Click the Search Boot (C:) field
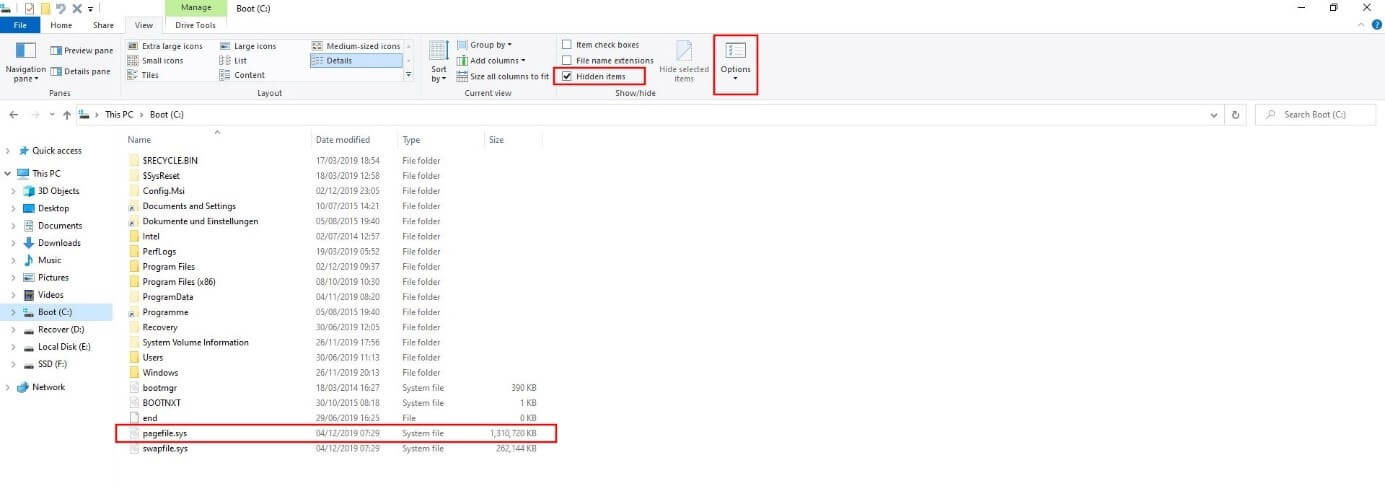The width and height of the screenshot is (1385, 486). [1320, 115]
